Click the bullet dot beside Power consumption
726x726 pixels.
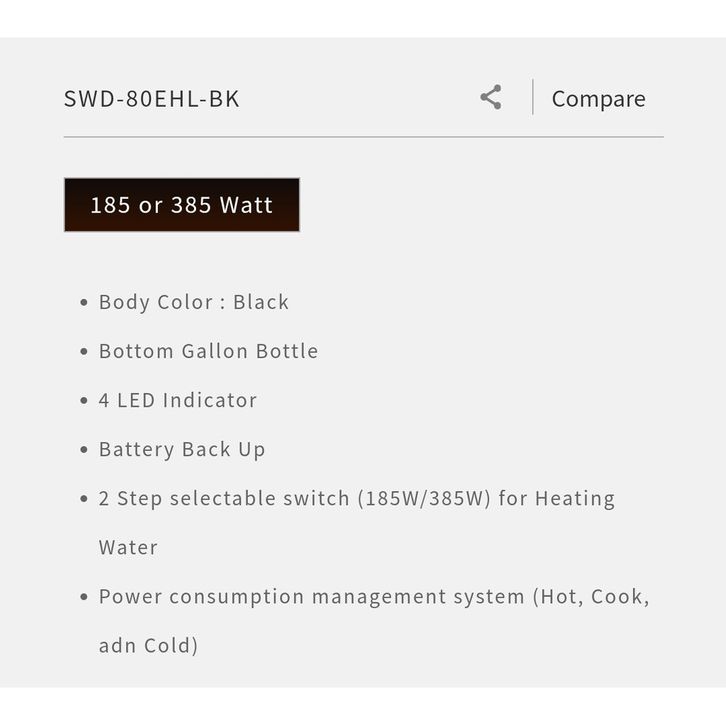(x=84, y=597)
